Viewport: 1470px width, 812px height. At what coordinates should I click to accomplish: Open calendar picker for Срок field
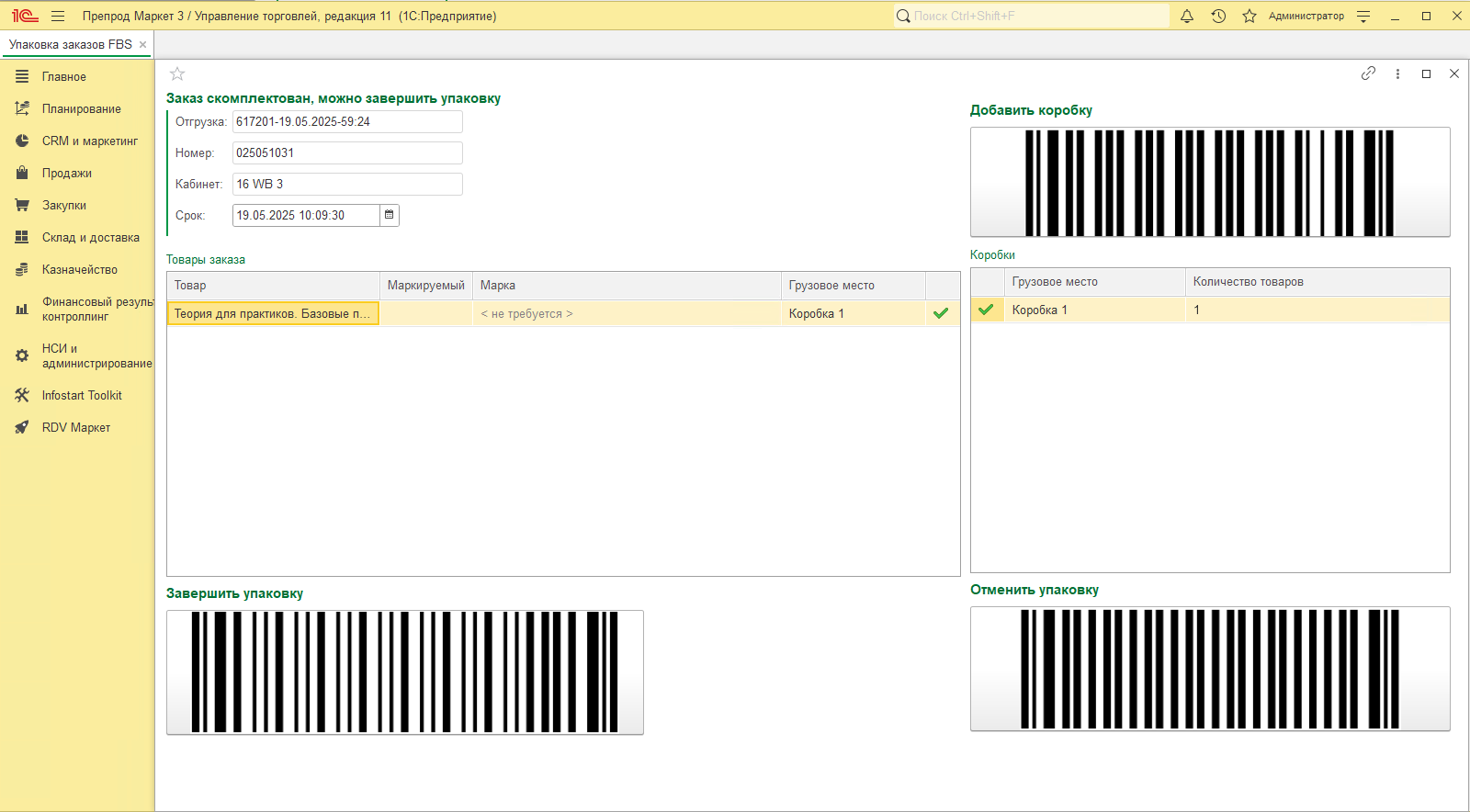(390, 215)
